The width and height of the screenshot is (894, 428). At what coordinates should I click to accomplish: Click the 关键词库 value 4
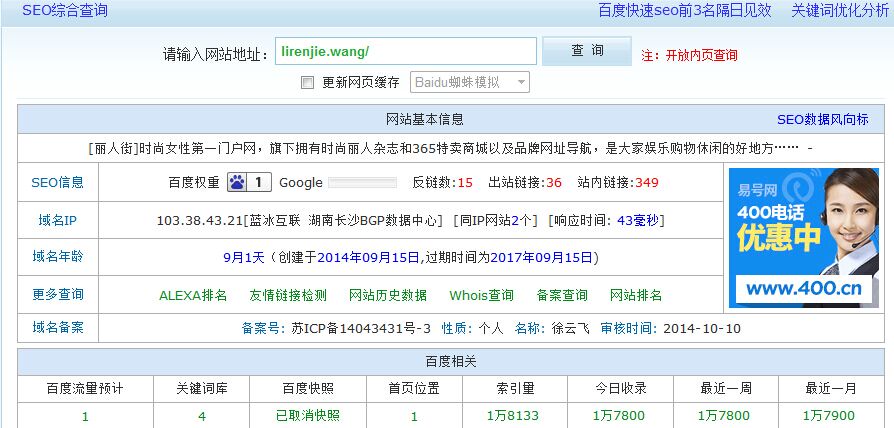pyautogui.click(x=202, y=417)
